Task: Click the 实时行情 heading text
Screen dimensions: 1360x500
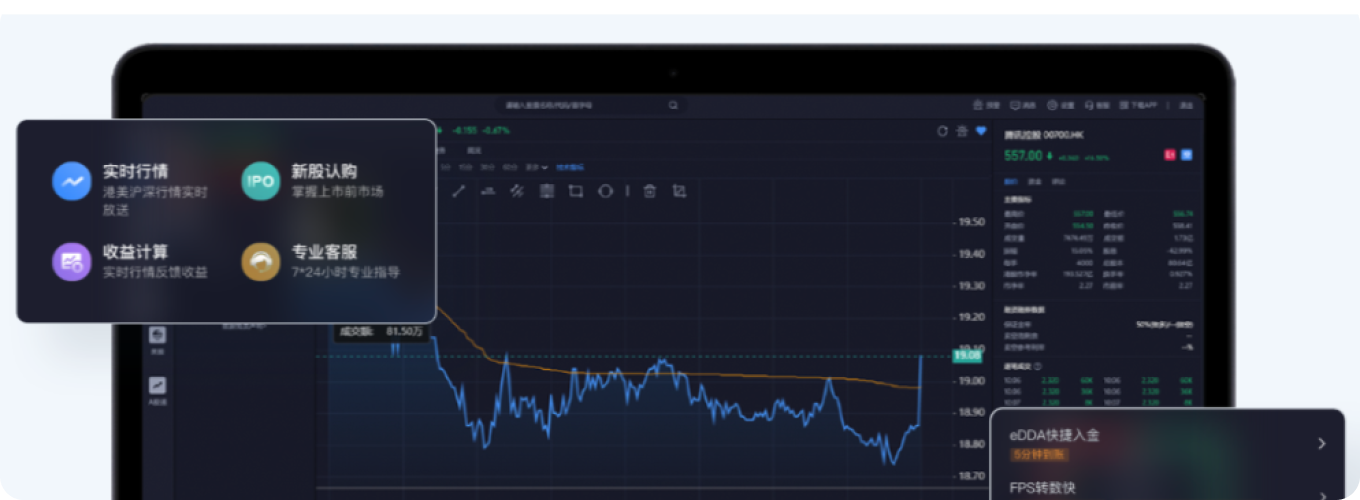Action: [x=135, y=172]
